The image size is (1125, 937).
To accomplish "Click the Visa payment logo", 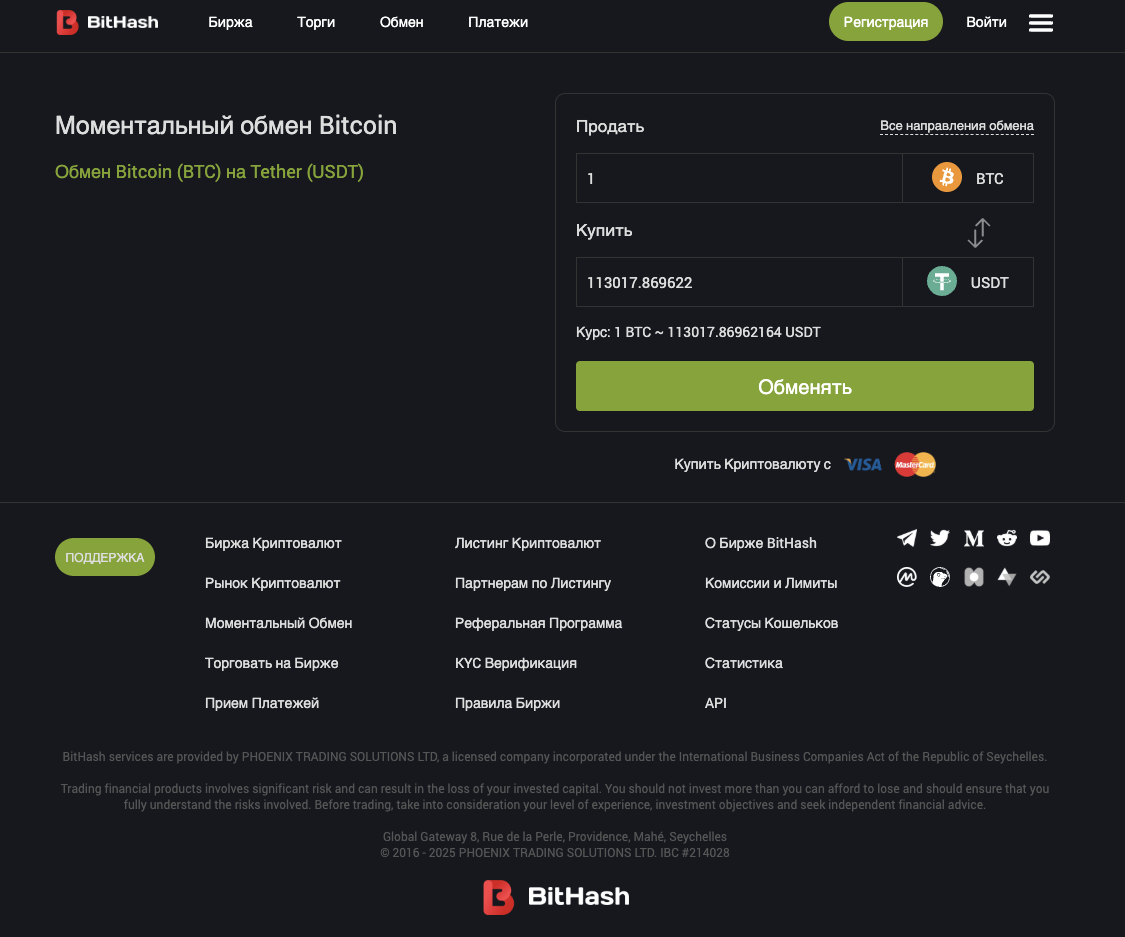I will [862, 464].
